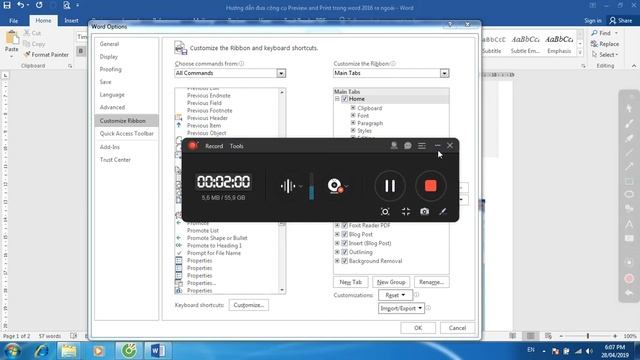Open Internet Explorer from the taskbar

pyautogui.click(x=41, y=351)
